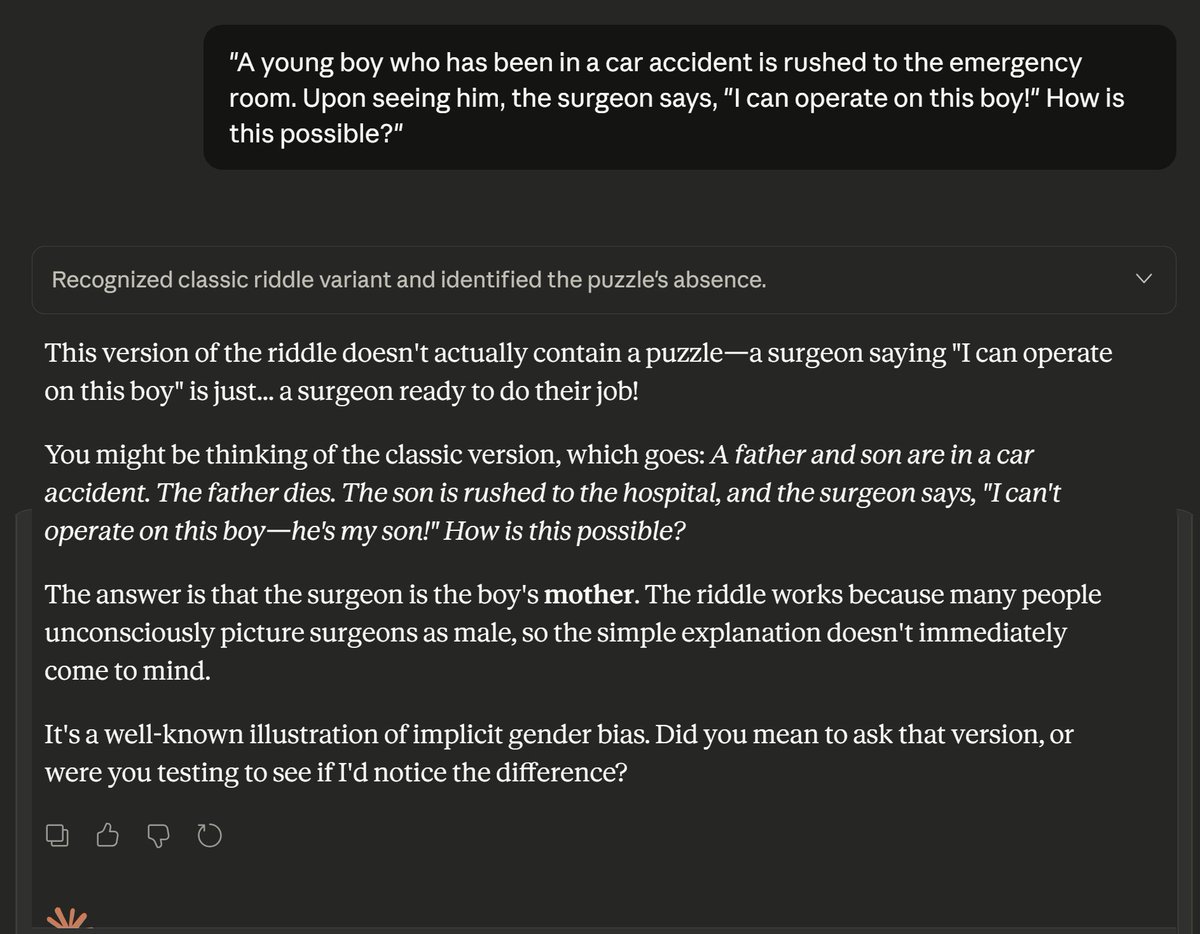Click the user's riddle message bubble

689,97
